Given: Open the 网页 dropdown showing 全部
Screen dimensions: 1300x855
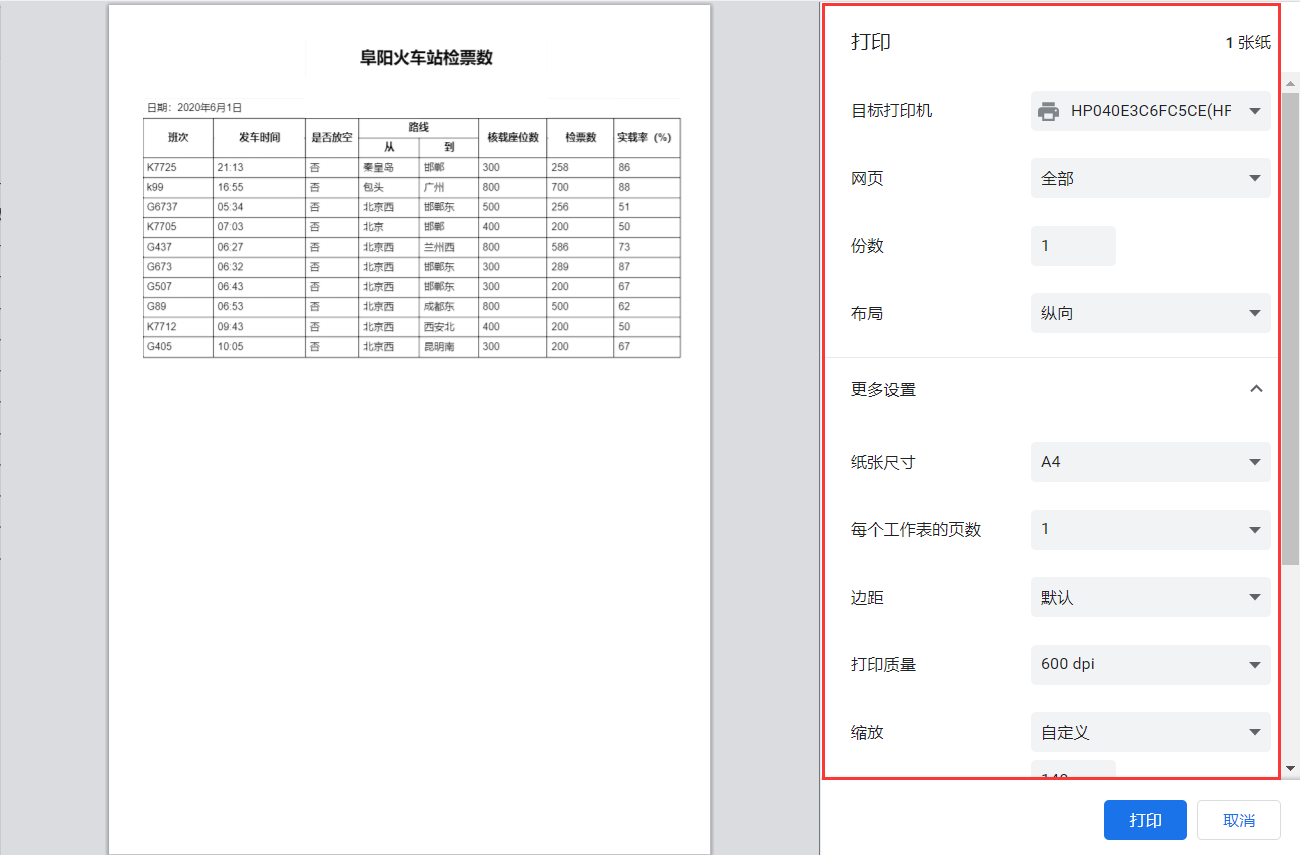Looking at the screenshot, I should tap(1151, 178).
